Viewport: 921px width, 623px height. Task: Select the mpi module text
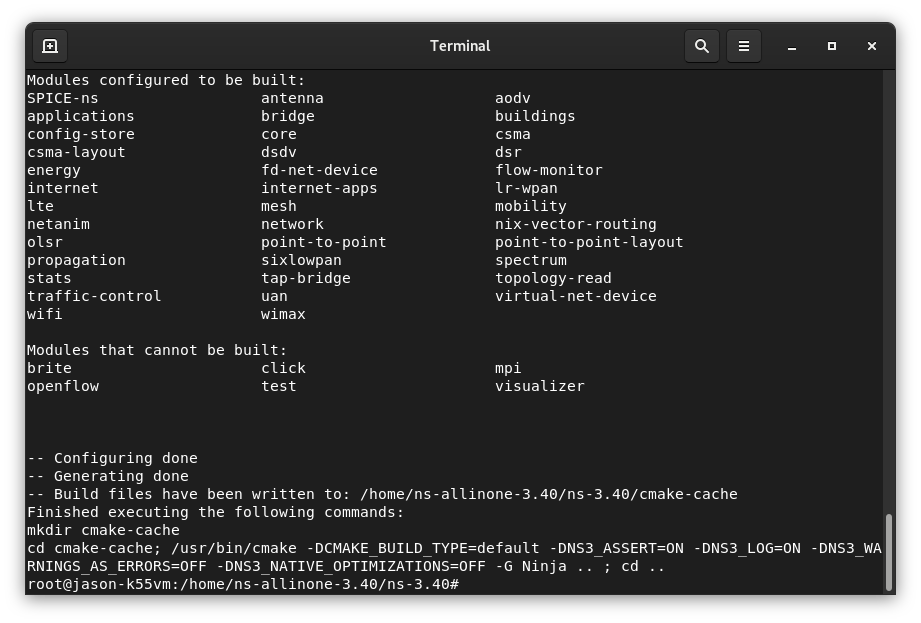pos(507,368)
